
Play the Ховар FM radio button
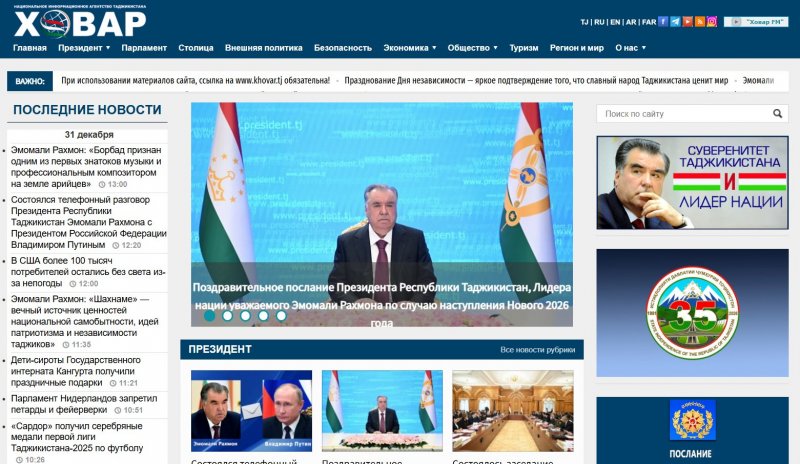pos(756,21)
